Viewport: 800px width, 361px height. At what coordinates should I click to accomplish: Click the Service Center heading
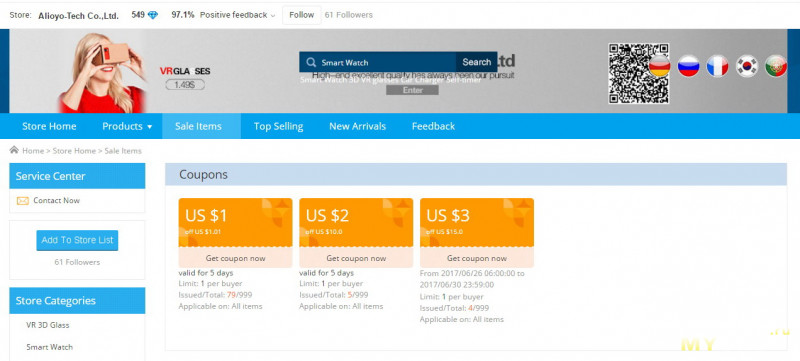point(51,176)
